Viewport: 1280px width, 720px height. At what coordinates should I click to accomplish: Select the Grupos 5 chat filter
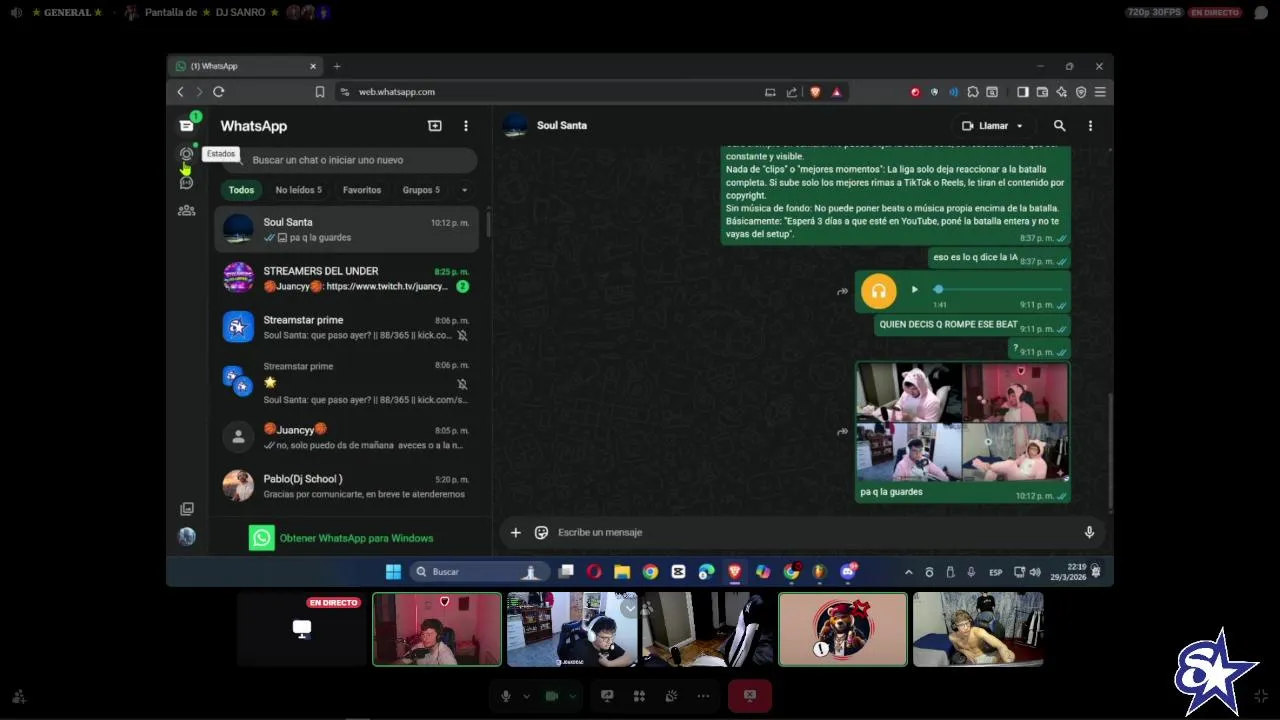[421, 190]
